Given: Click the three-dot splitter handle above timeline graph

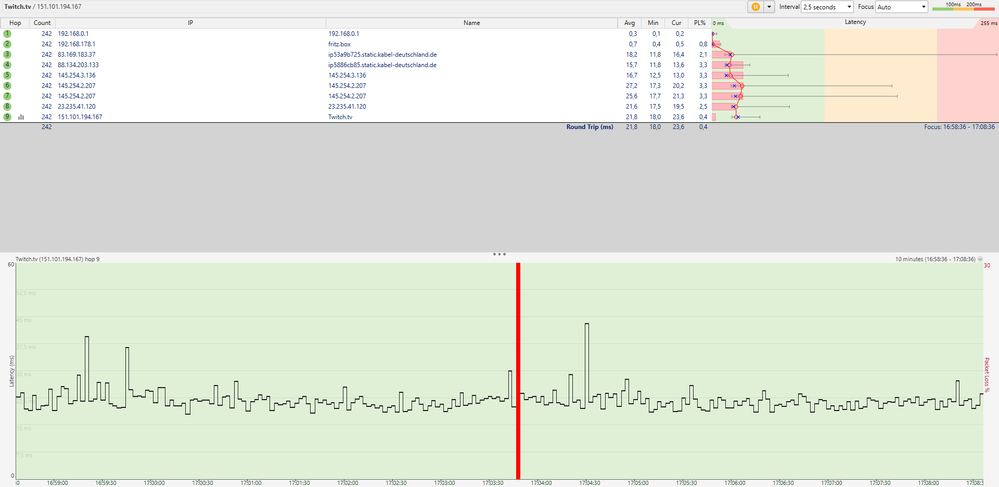Looking at the screenshot, I should click(500, 254).
